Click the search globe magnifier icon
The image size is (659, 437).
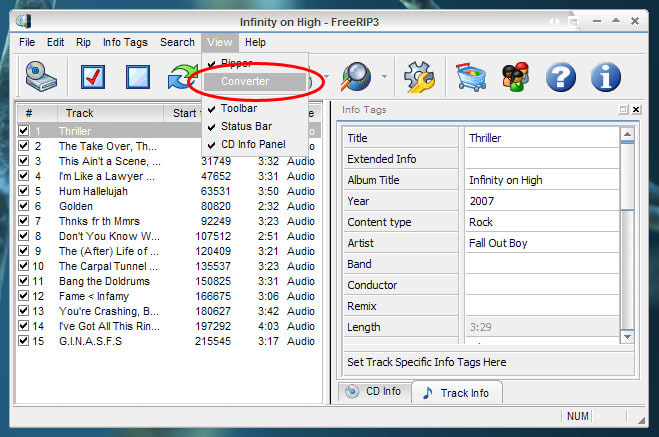[356, 76]
